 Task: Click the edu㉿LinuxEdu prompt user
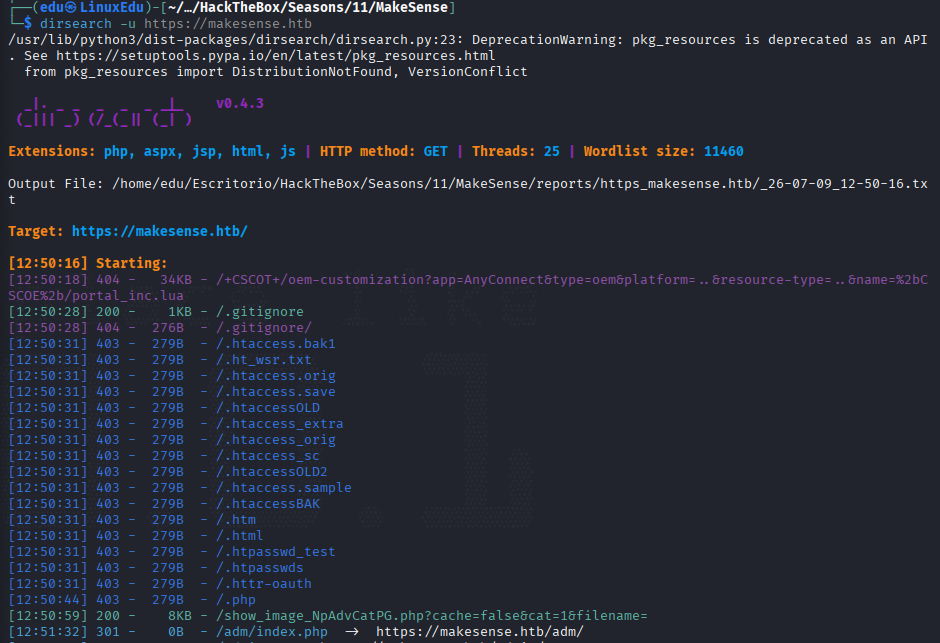coord(92,8)
